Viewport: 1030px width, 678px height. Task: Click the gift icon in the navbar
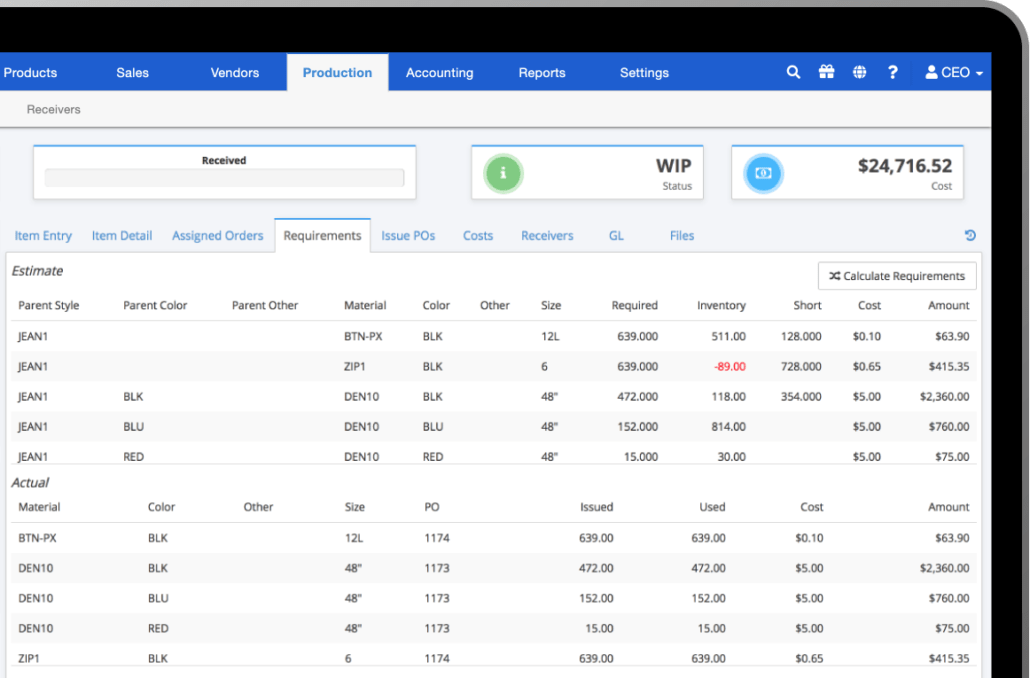(x=826, y=72)
